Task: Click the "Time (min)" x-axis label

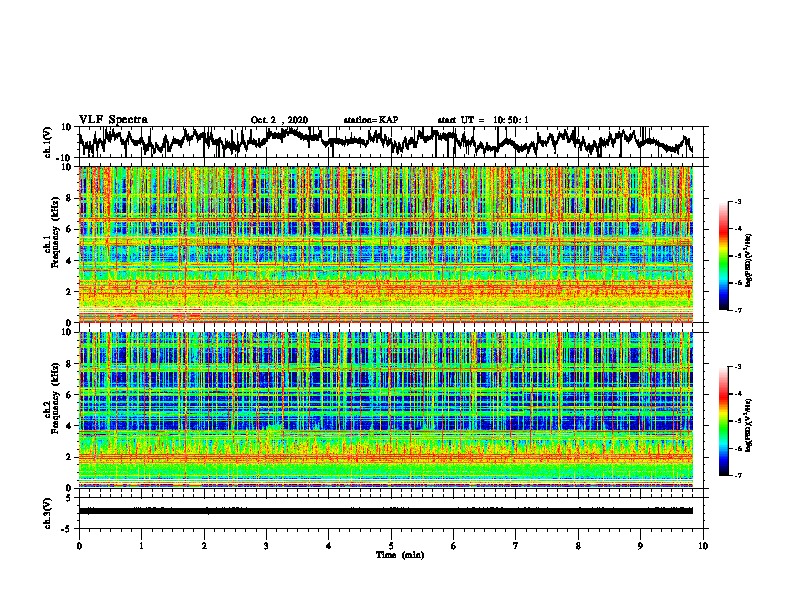Action: pos(400,555)
